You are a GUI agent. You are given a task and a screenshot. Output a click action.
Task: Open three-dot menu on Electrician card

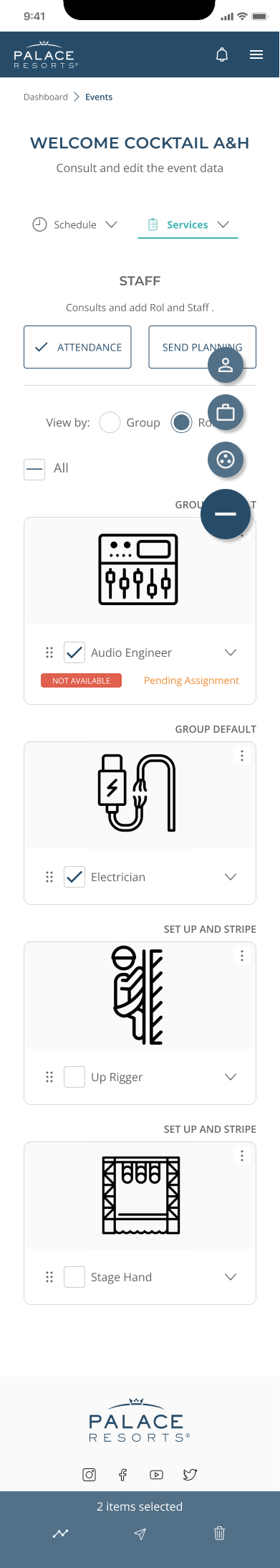tap(242, 755)
